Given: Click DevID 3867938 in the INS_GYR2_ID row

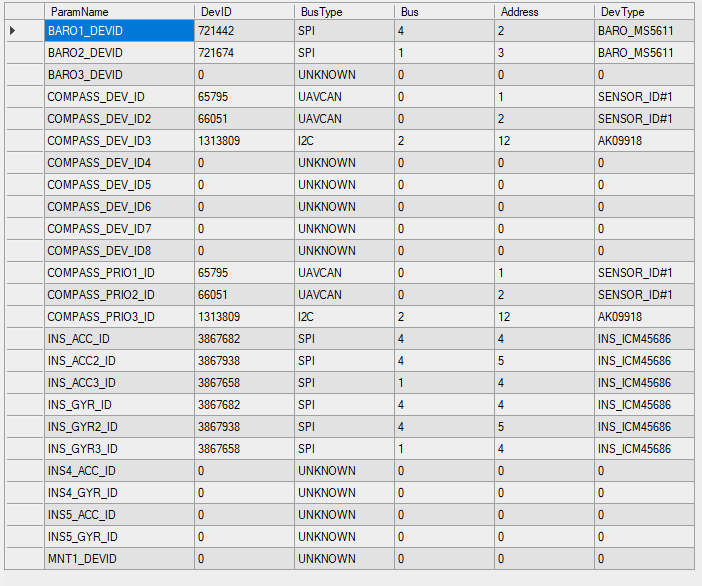Looking at the screenshot, I should click(x=244, y=427).
